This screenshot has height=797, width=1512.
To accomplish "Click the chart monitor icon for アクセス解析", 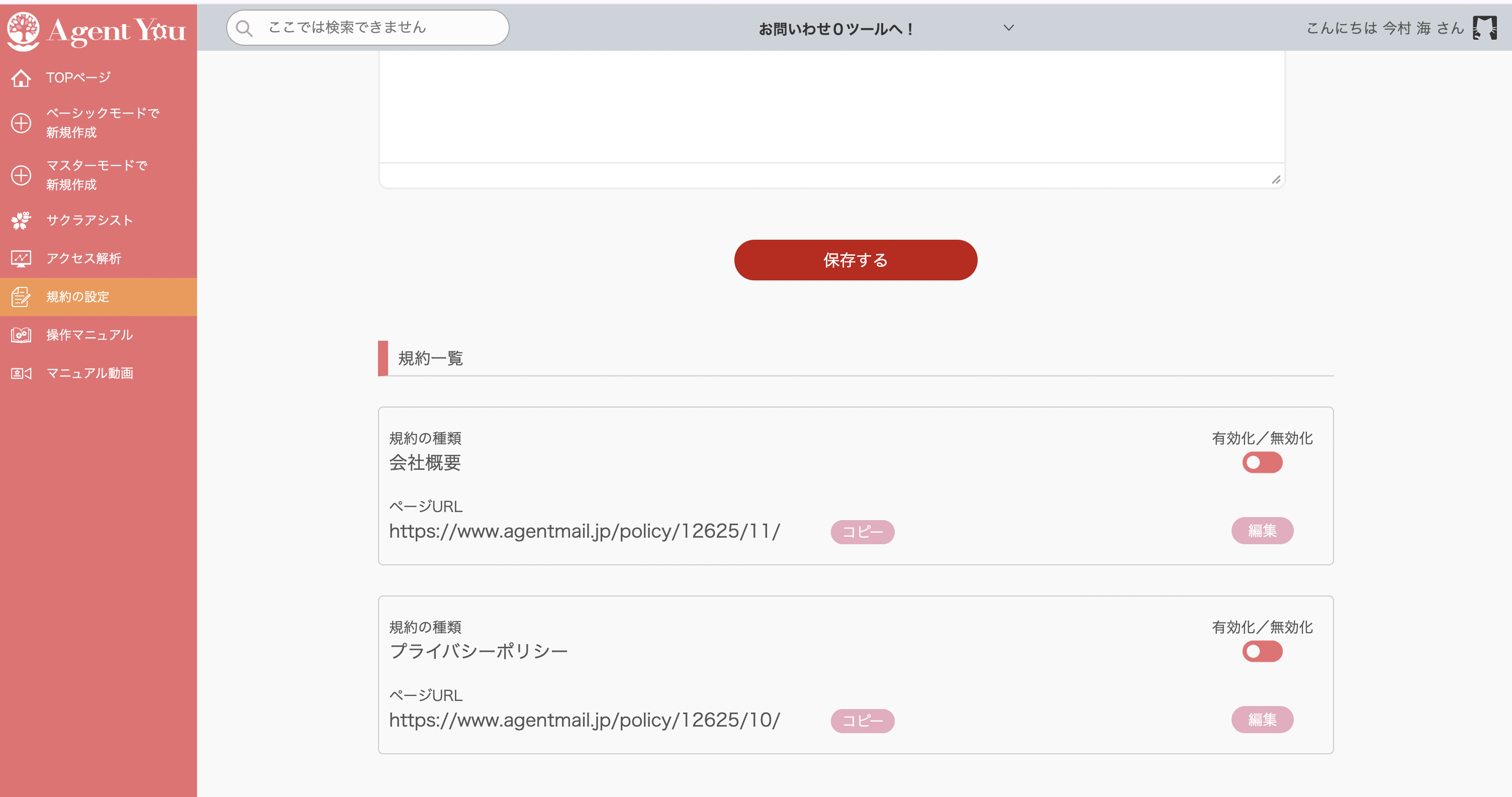I will 21,258.
